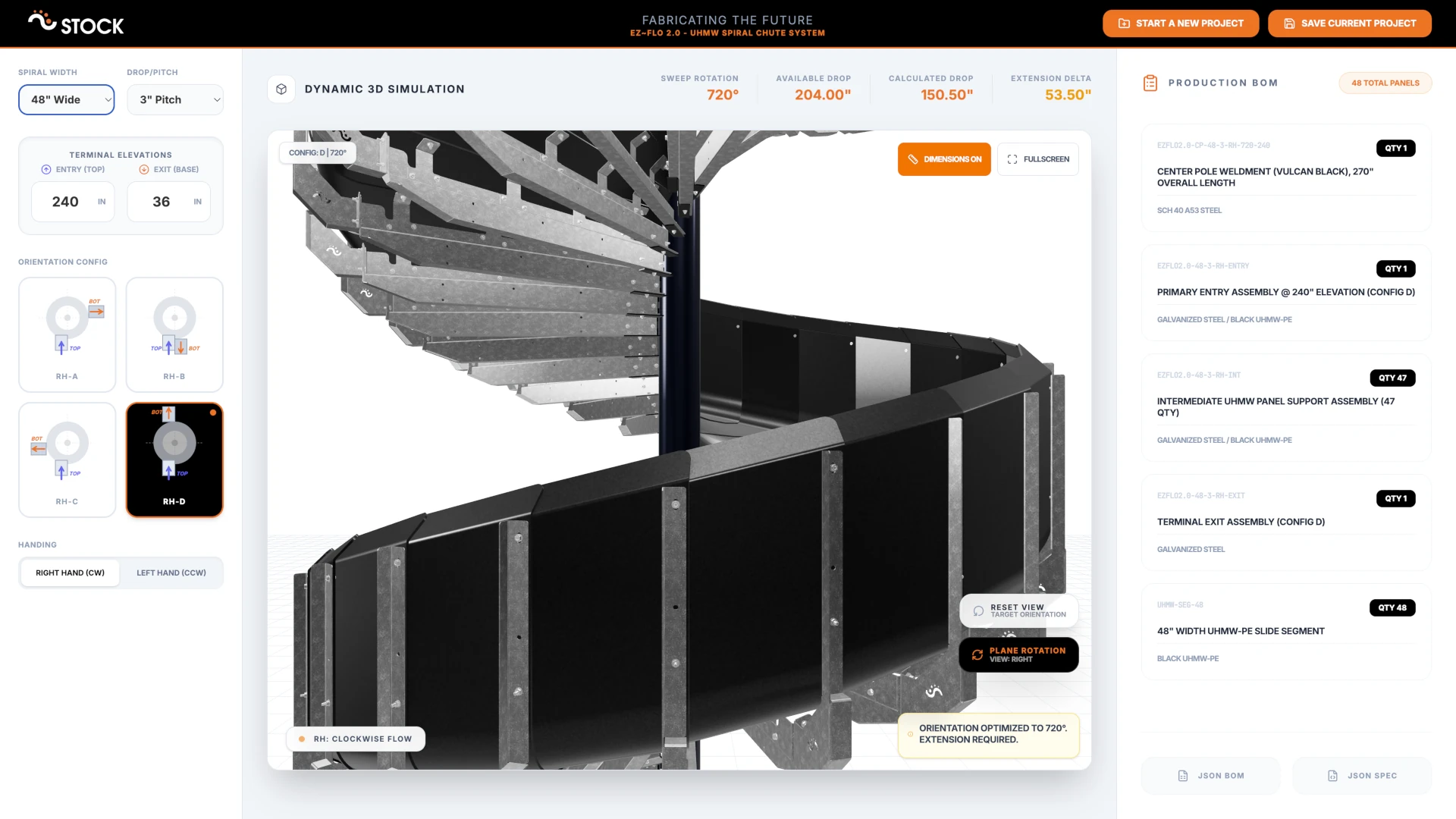Viewport: 1456px width, 819px height.
Task: Click the file icon on JSON BOM
Action: (x=1182, y=776)
